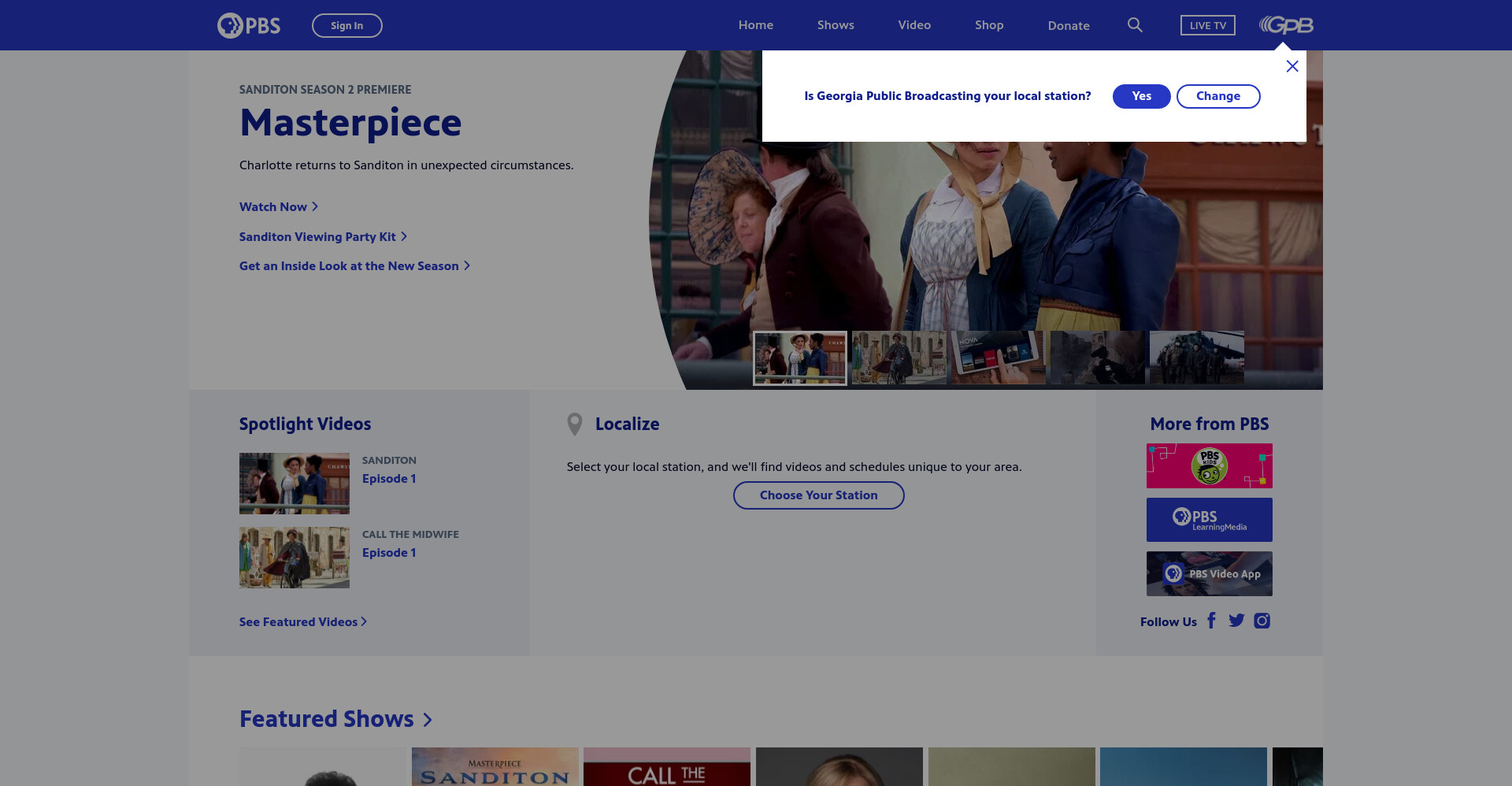Click the Masterpiece hero title
Screen dimensions: 1512x786
(350, 123)
